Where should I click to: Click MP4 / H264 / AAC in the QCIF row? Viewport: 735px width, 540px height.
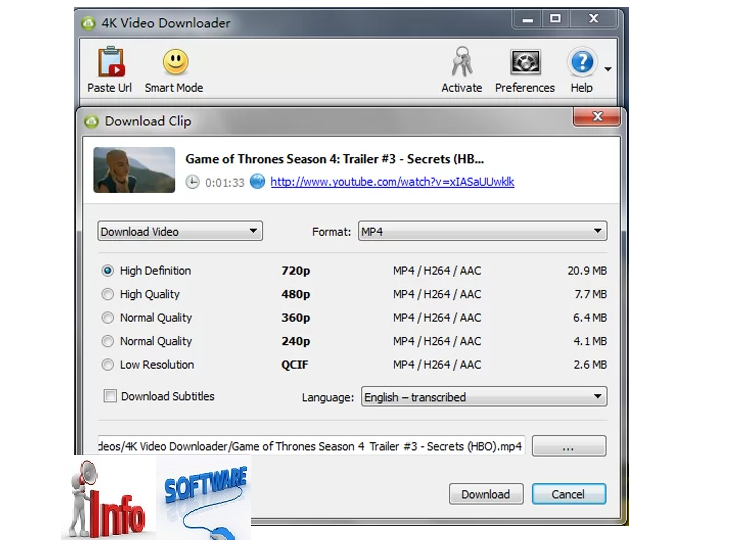(x=437, y=364)
